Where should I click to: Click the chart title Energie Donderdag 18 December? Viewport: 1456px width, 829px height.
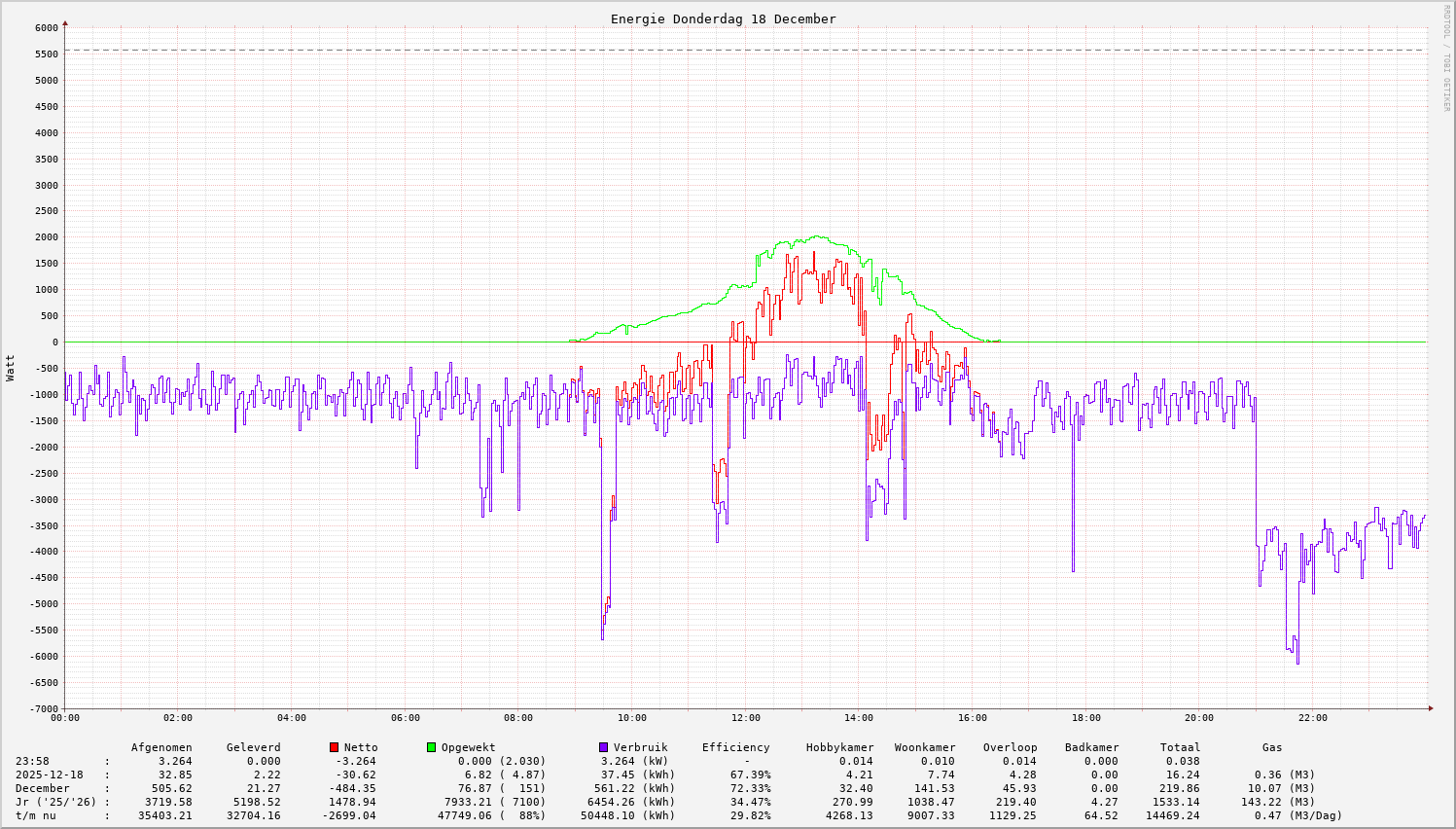coord(723,18)
